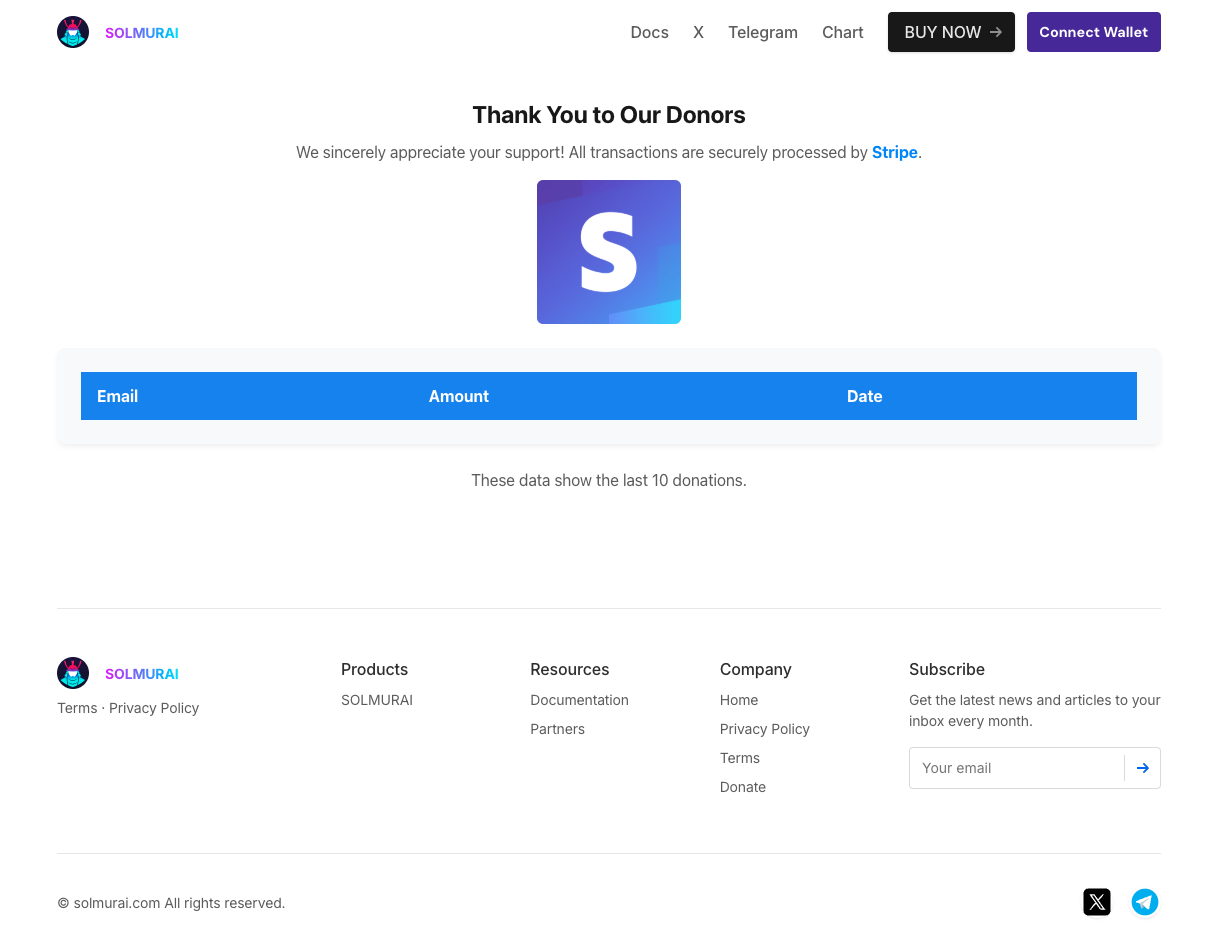View Chart from the top navigation
This screenshot has height=950, width=1221.
pos(842,32)
